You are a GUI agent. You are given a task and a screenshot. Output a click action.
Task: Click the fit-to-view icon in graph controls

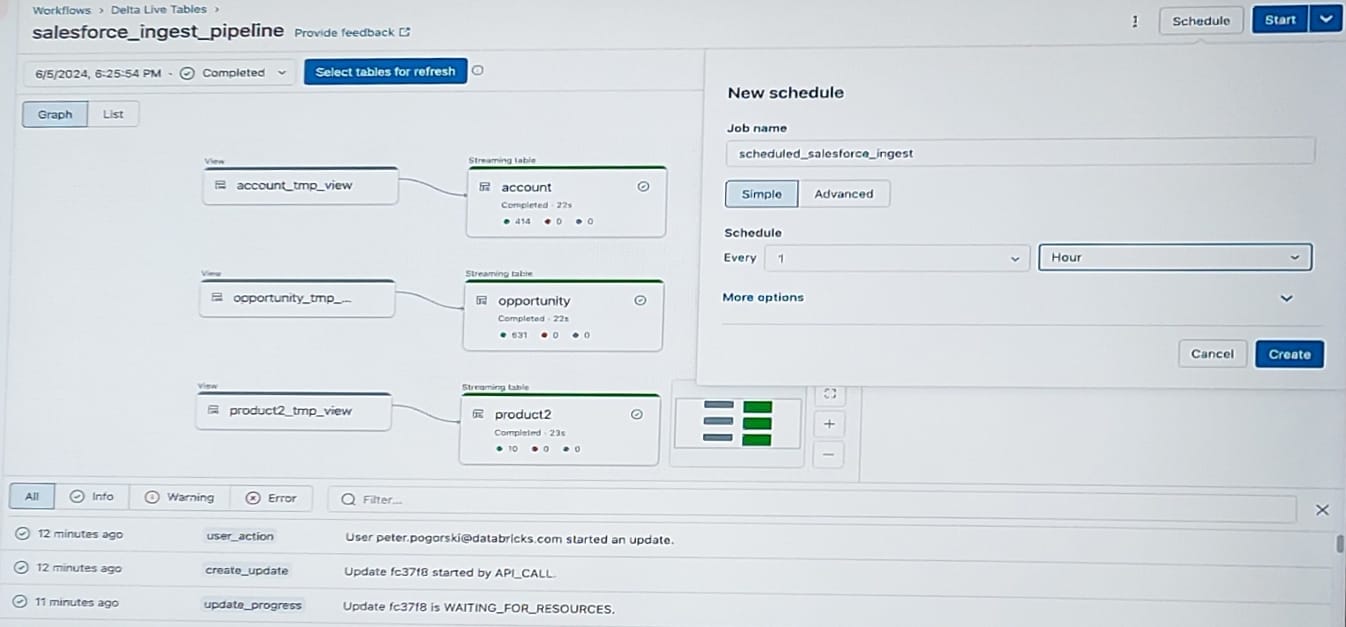pos(829,394)
